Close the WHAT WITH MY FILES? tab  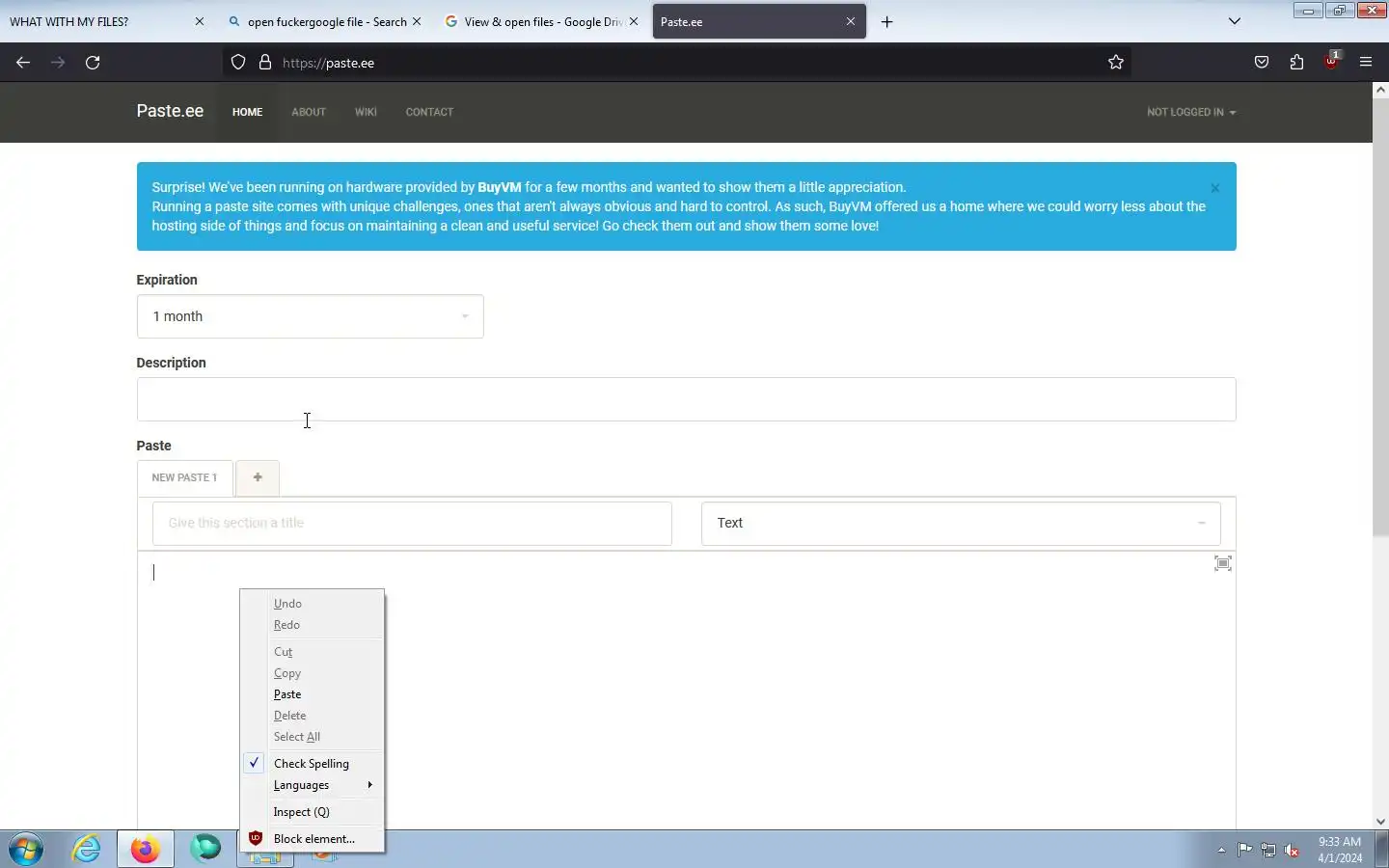click(x=200, y=21)
